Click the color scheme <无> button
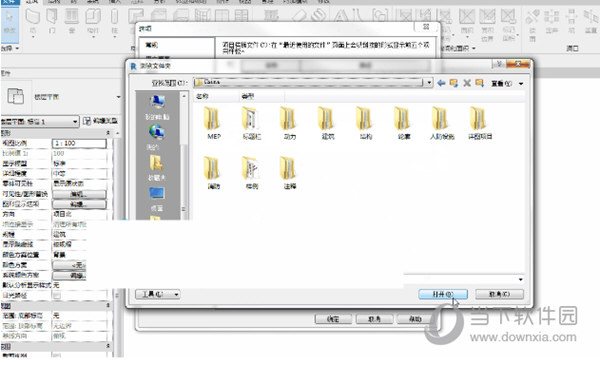The width and height of the screenshot is (600, 365). tap(69, 265)
